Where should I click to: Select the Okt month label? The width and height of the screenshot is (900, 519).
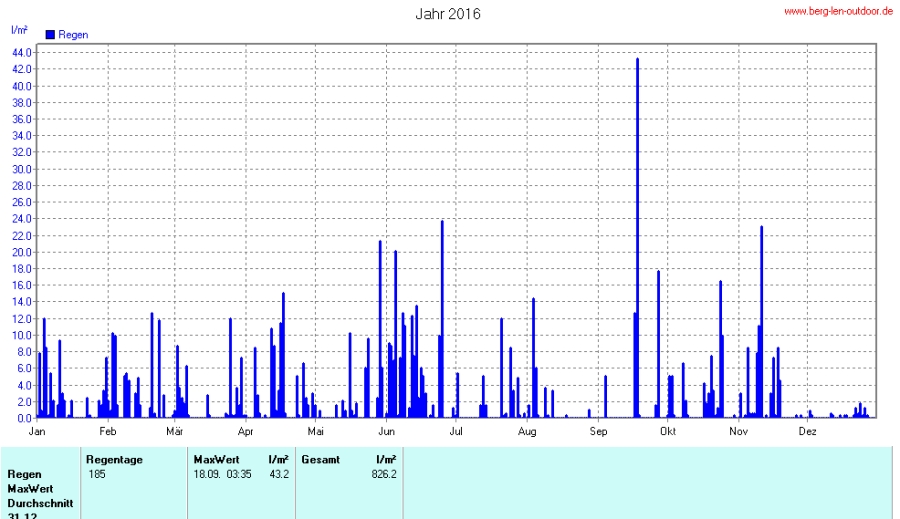pos(667,432)
